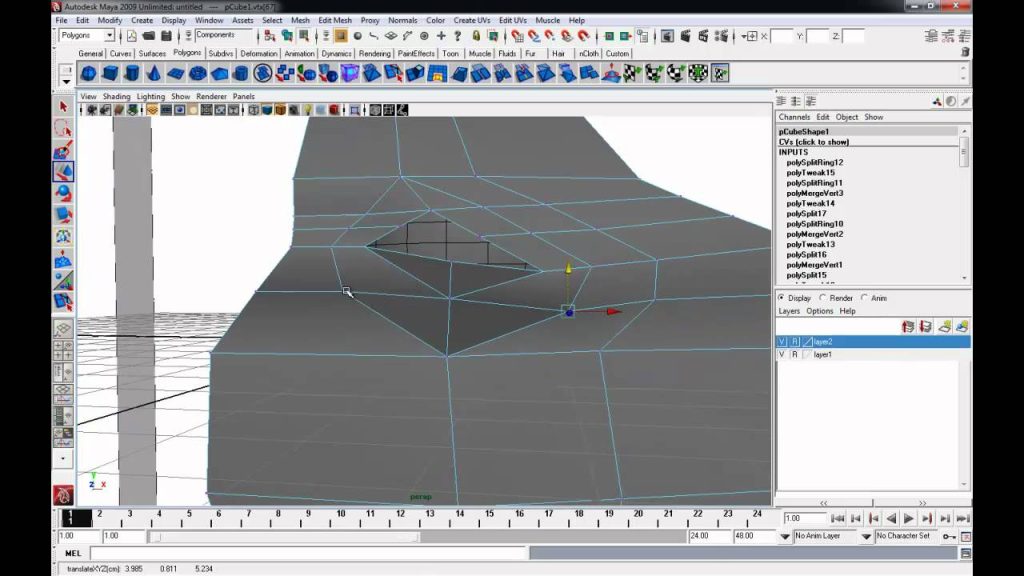The width and height of the screenshot is (1024, 576).
Task: Click the Select tool arrow in toolbox
Action: pyautogui.click(x=63, y=106)
